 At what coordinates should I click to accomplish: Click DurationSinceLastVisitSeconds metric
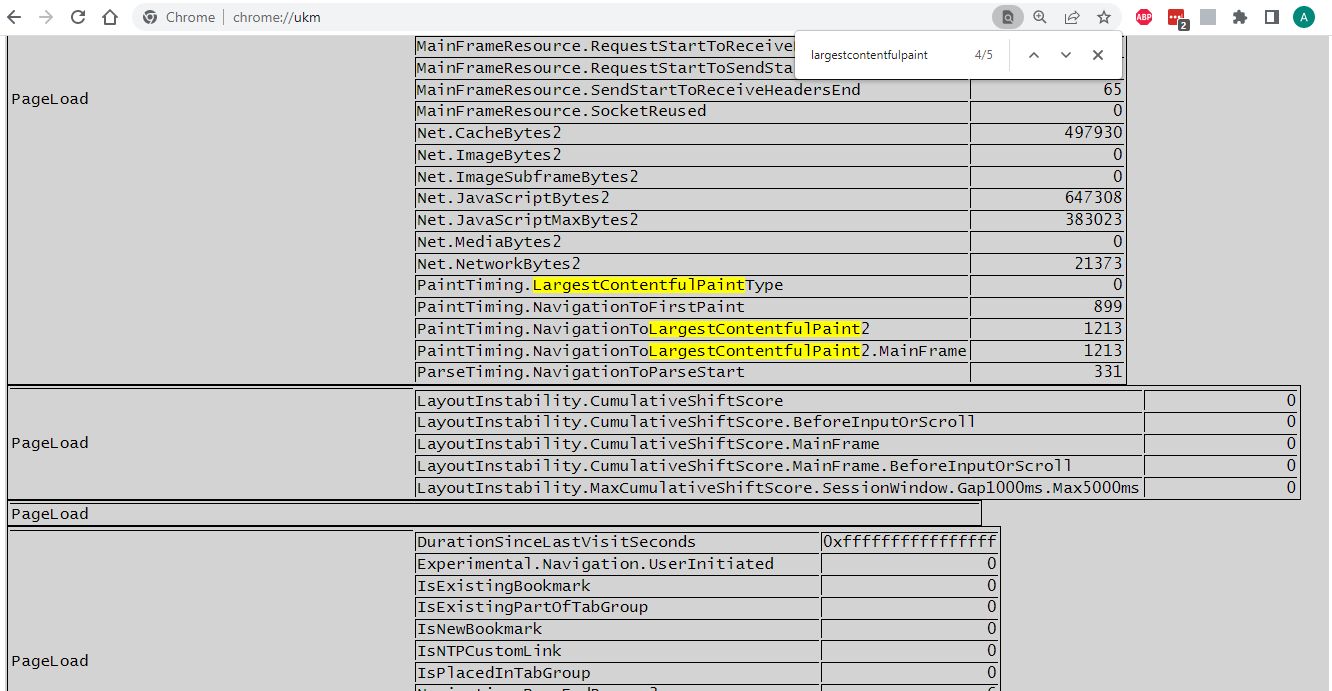(556, 542)
